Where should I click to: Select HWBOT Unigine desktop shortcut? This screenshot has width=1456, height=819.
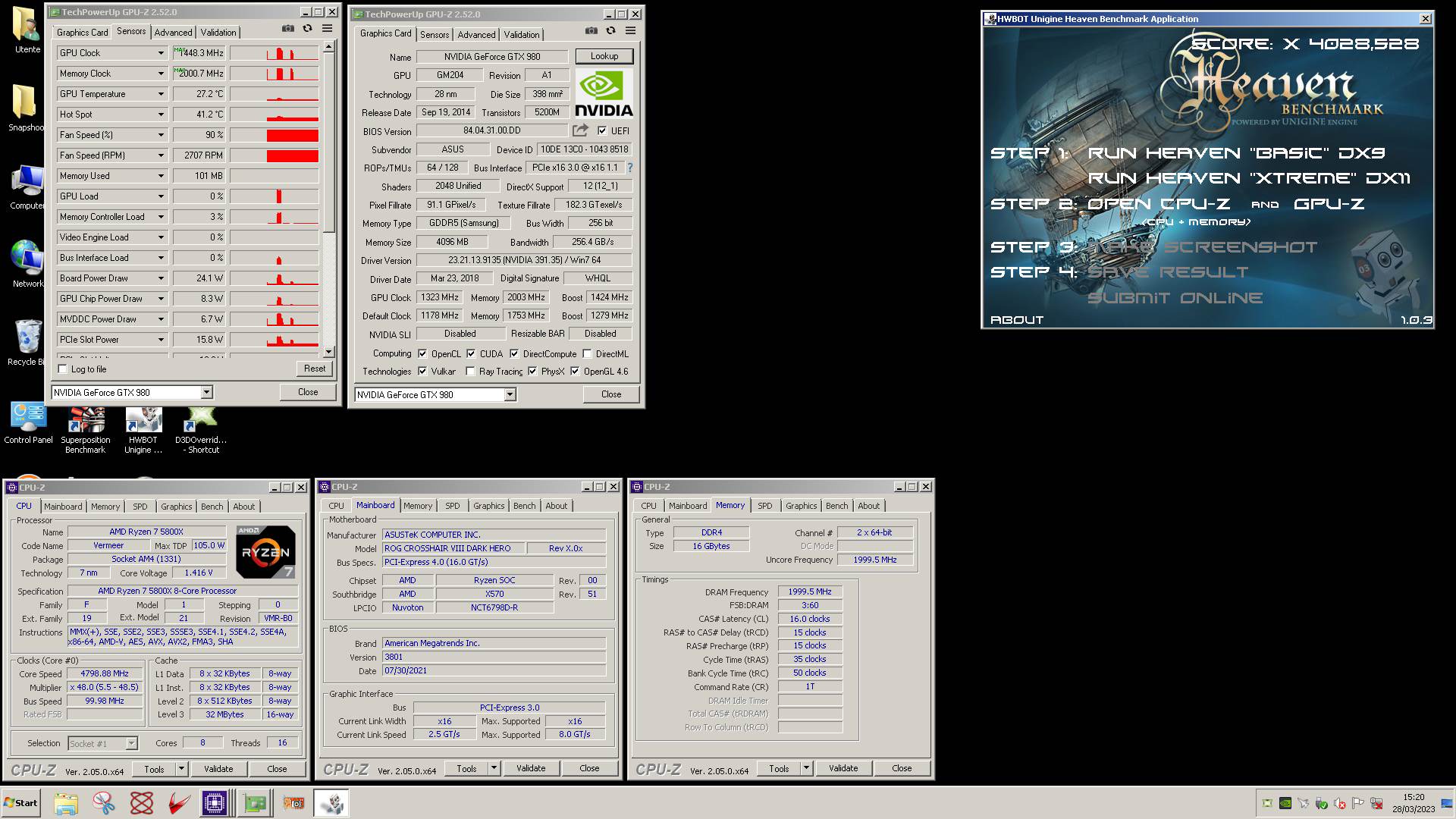tap(143, 429)
